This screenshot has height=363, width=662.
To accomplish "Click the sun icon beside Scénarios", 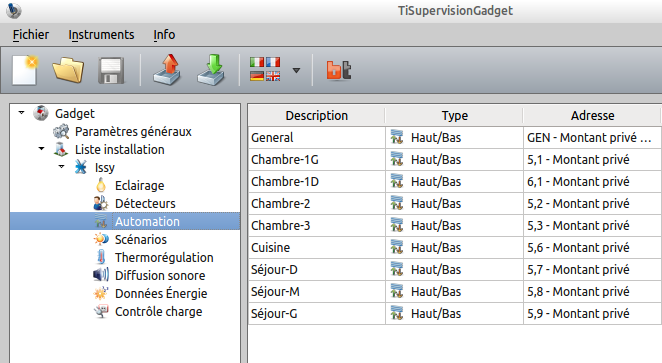I will click(101, 239).
